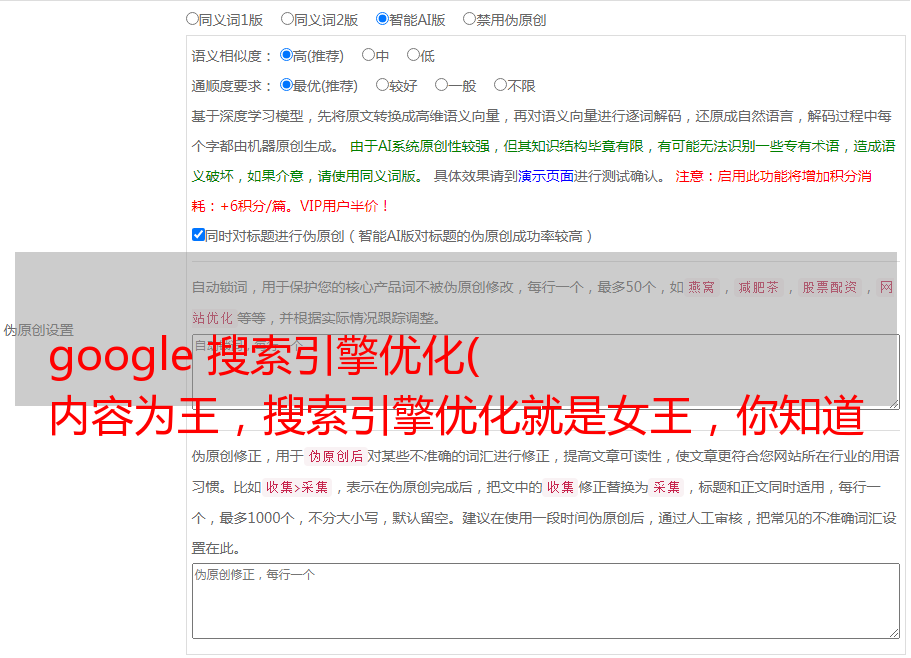Image resolution: width=911 pixels, height=658 pixels.
Task: Set 语义相似度 to 低
Action: click(x=414, y=56)
